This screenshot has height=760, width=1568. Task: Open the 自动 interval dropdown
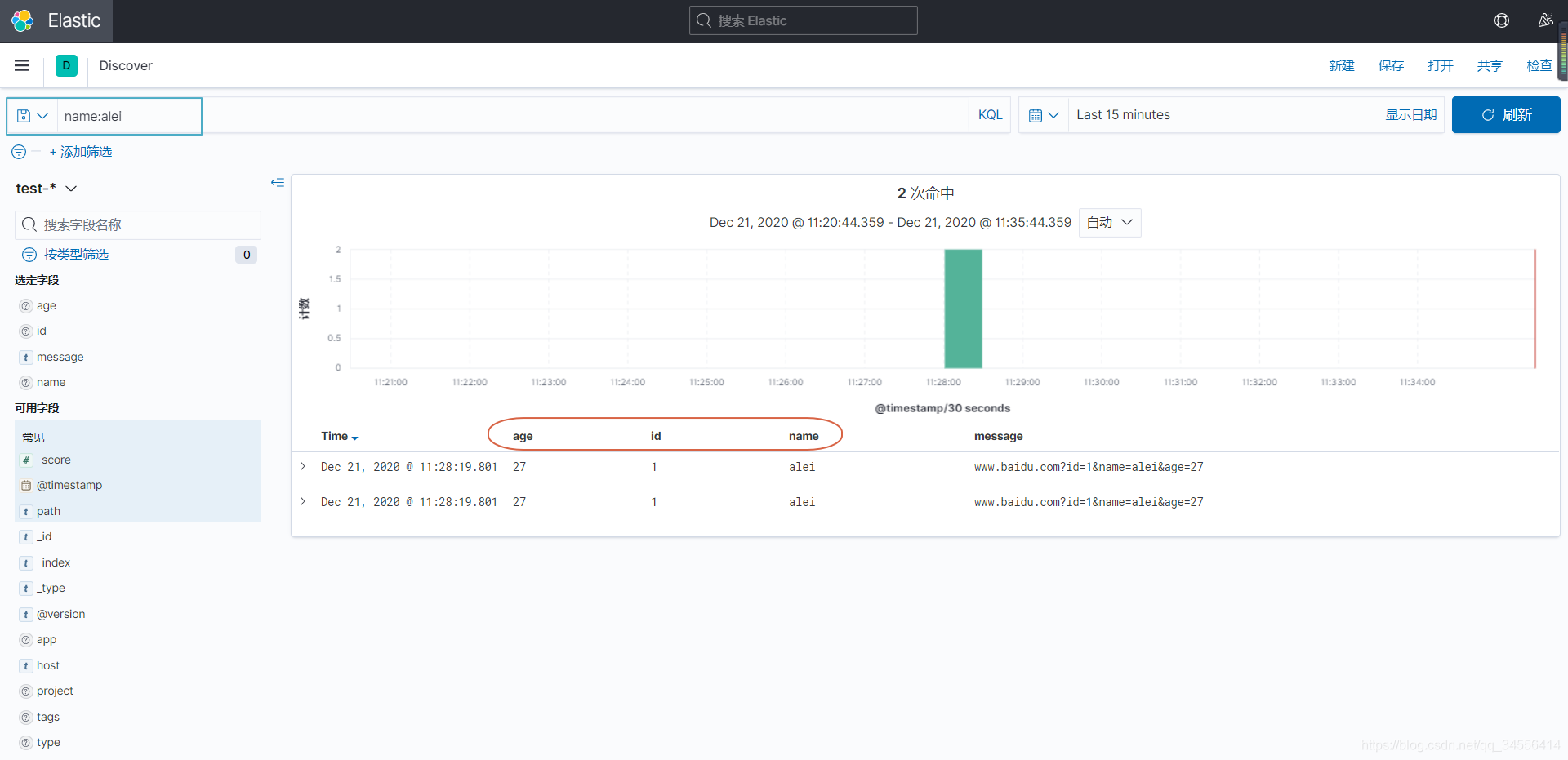(1110, 222)
